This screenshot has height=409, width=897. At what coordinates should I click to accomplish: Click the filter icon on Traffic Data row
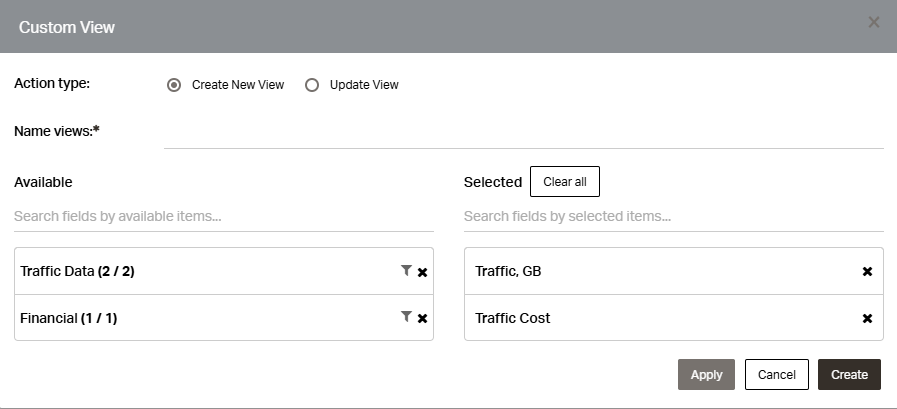tap(406, 271)
